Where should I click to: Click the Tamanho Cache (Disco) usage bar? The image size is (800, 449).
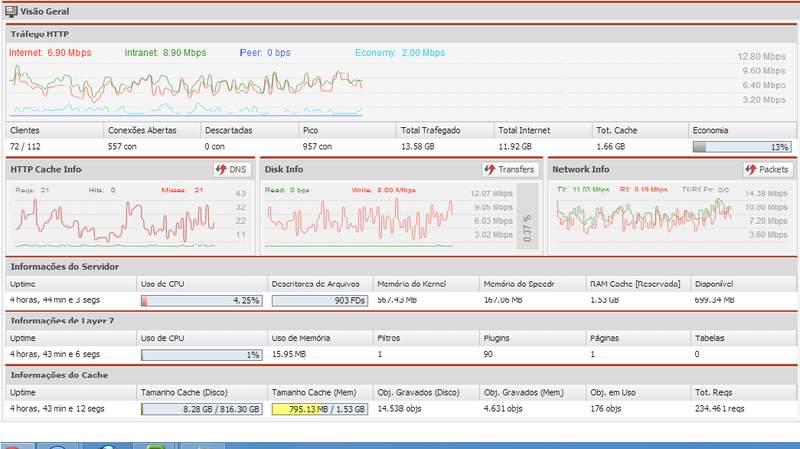(202, 409)
